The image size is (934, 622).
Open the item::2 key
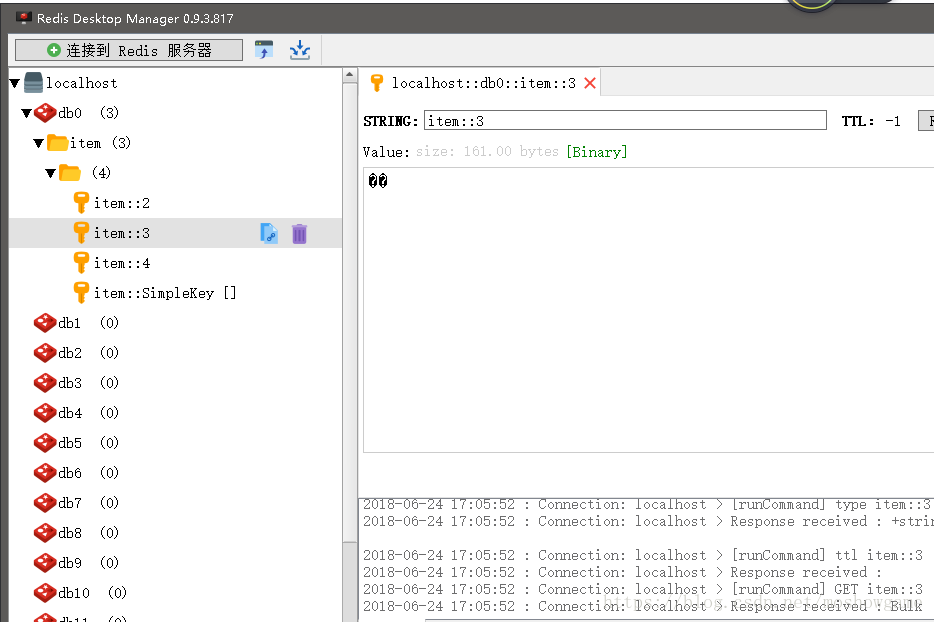coord(122,203)
